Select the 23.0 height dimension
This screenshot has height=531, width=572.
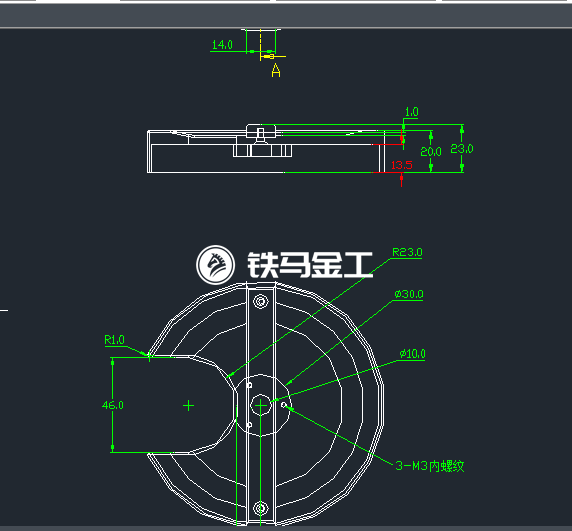(462, 148)
